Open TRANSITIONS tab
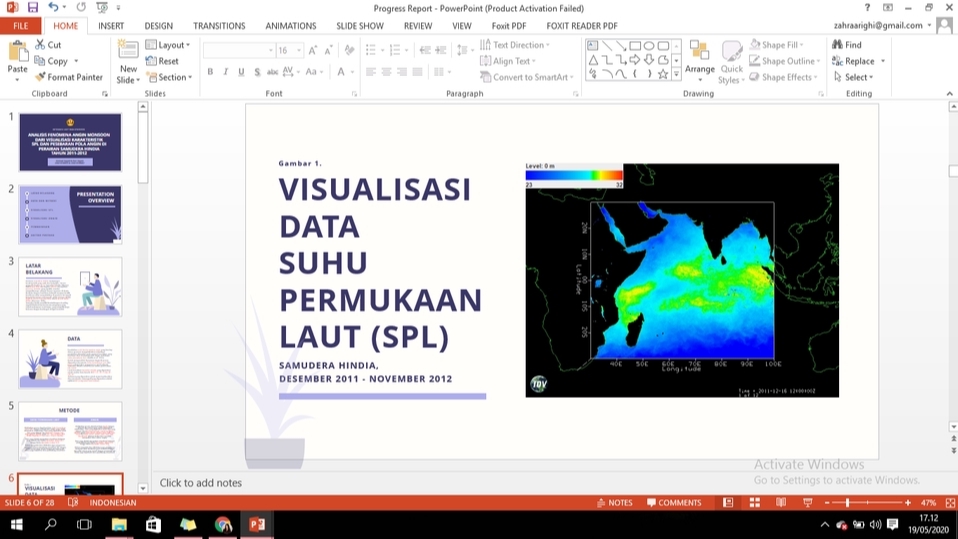Viewport: 958px width, 539px height. 219,26
